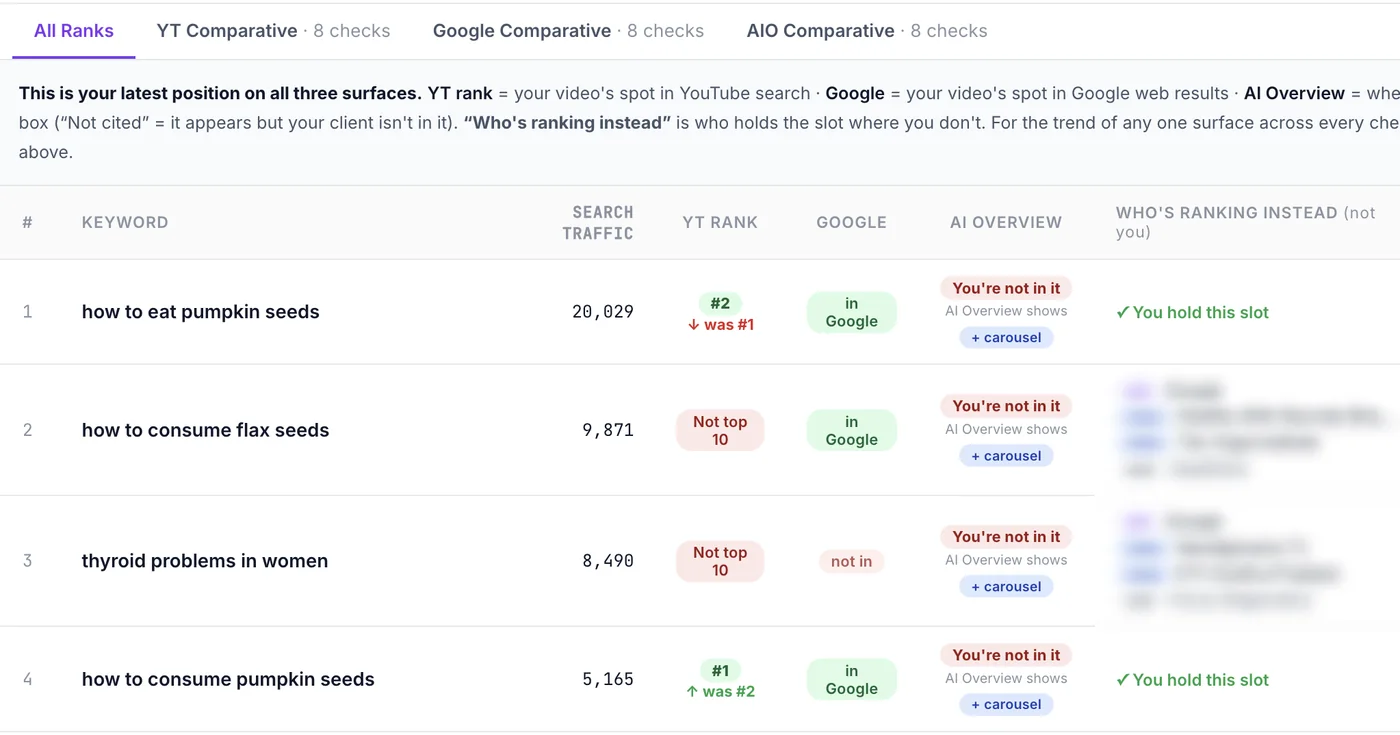The image size is (1400, 735).
Task: Sort by the SEARCH TRAFFIC column header
Action: point(598,223)
